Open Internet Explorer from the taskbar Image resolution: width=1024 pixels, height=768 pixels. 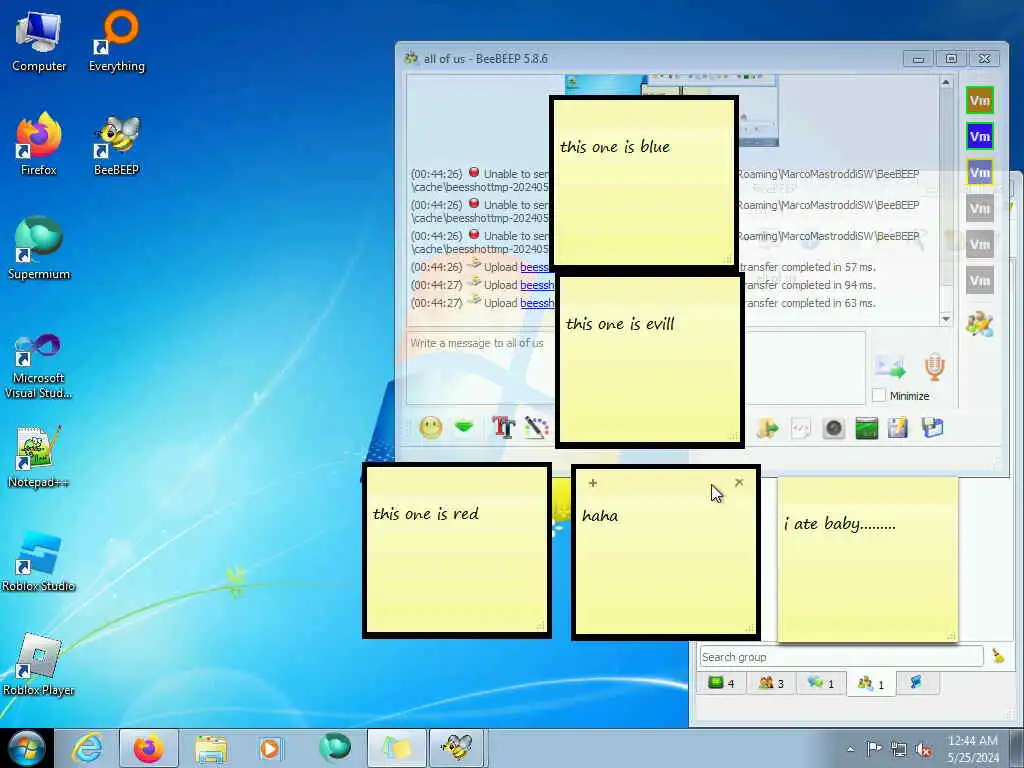coord(86,748)
